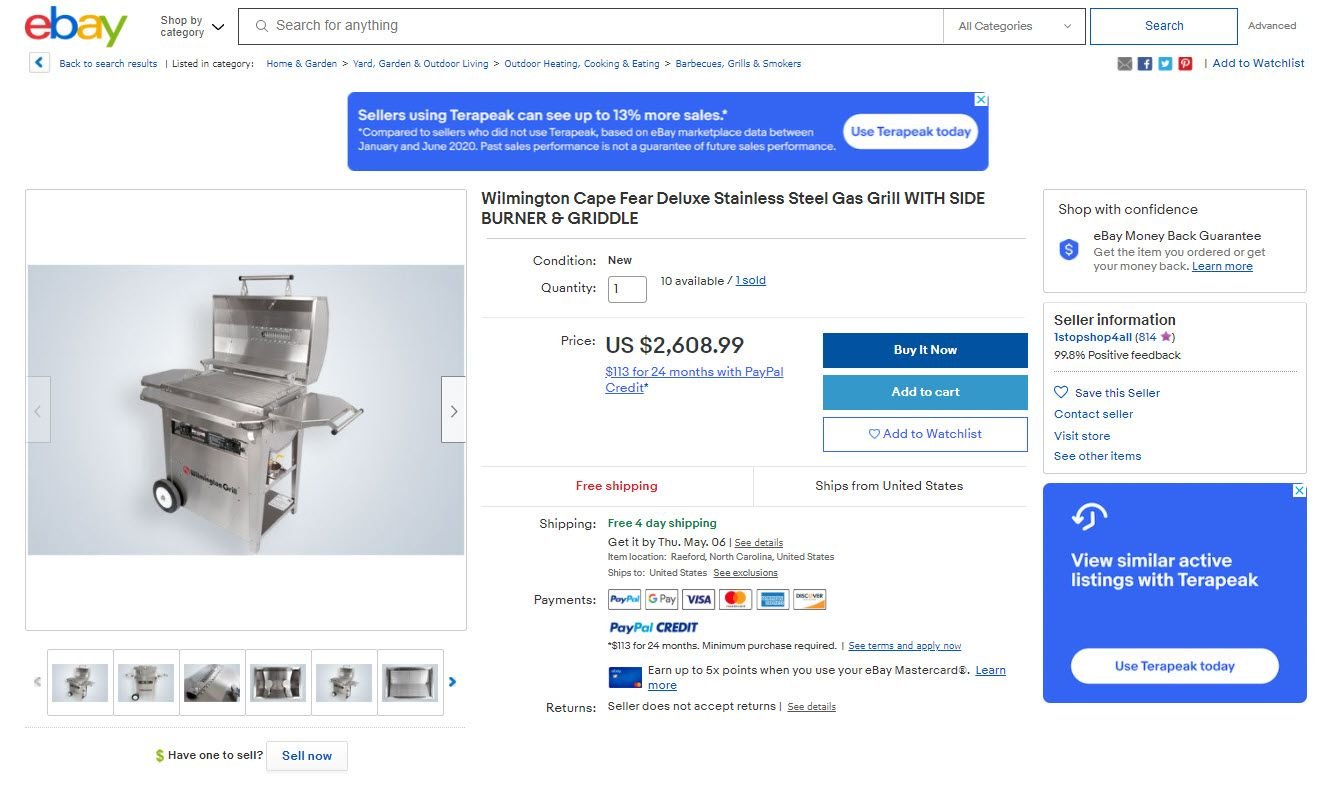Open the 1 sold link
The height and width of the screenshot is (811, 1324).
[750, 281]
